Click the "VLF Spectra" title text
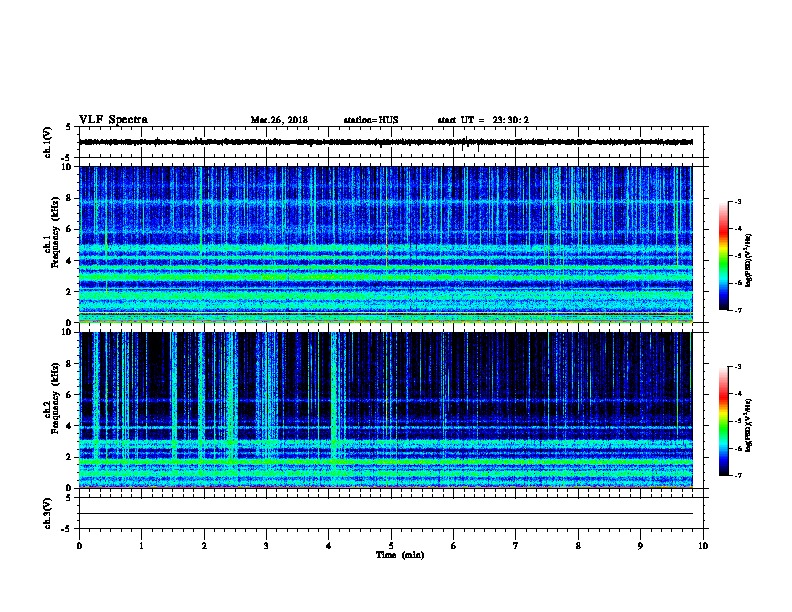 [113, 119]
